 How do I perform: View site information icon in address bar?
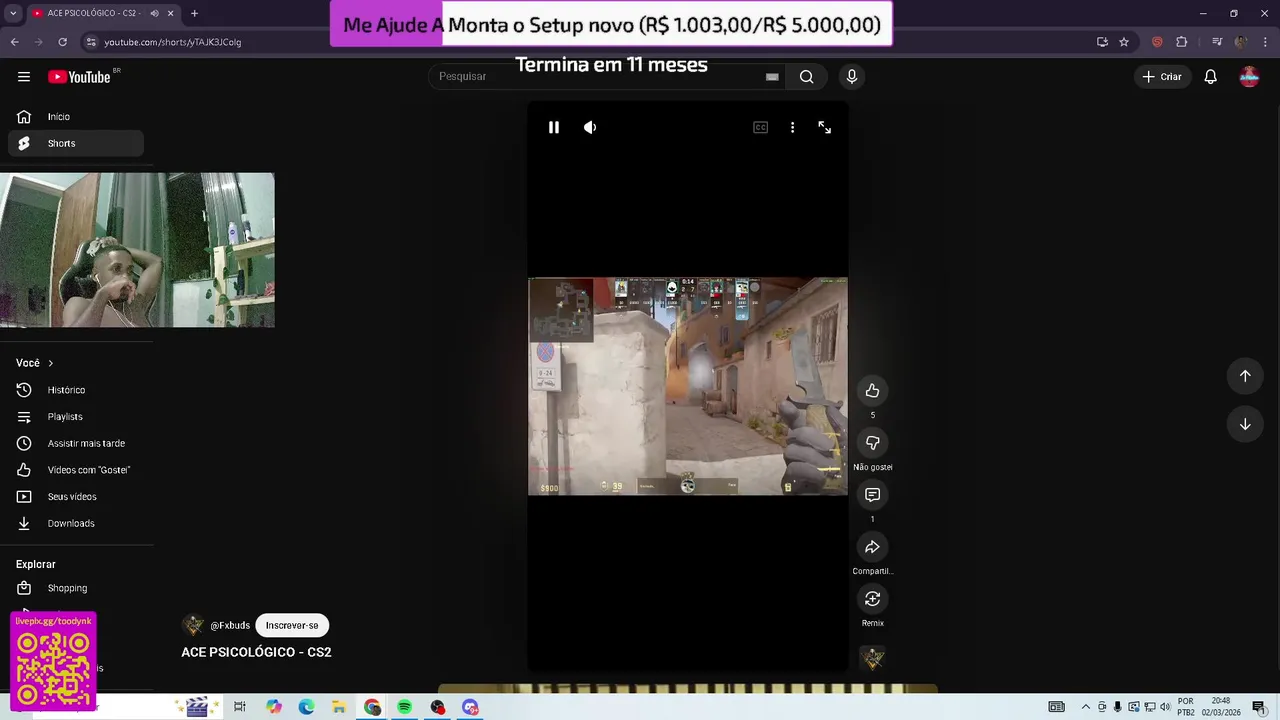[x=91, y=42]
